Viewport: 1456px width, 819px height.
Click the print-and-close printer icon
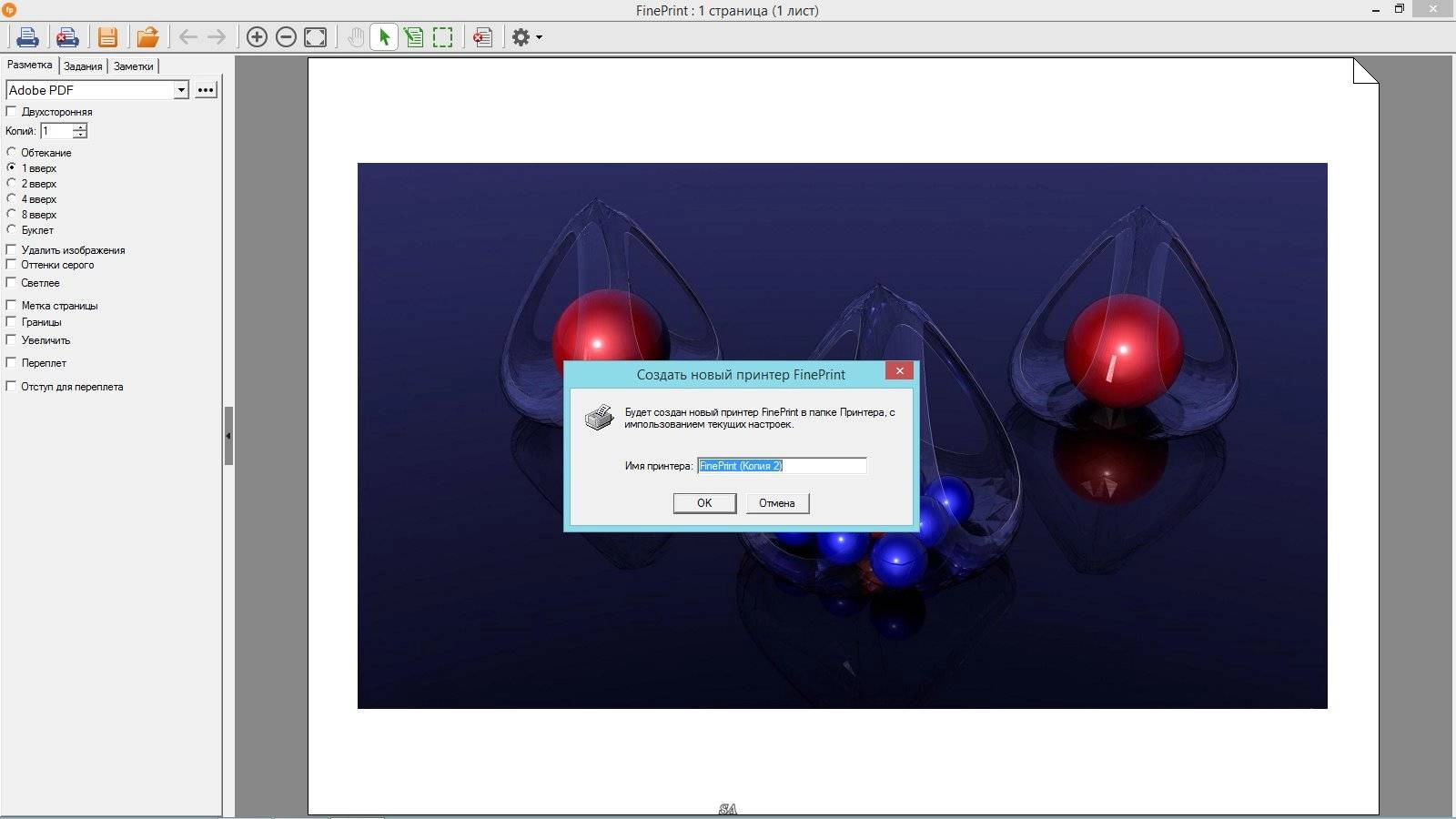(x=67, y=37)
